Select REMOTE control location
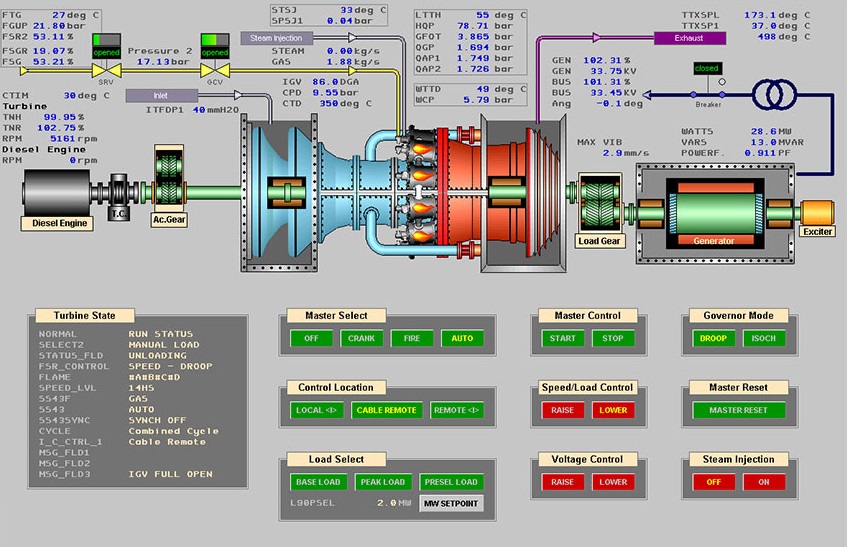 pyautogui.click(x=456, y=410)
